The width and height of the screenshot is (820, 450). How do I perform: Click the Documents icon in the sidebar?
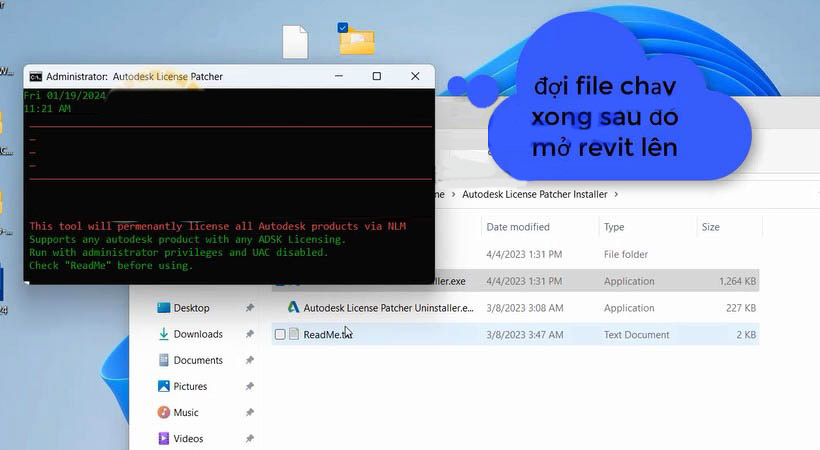pos(164,360)
